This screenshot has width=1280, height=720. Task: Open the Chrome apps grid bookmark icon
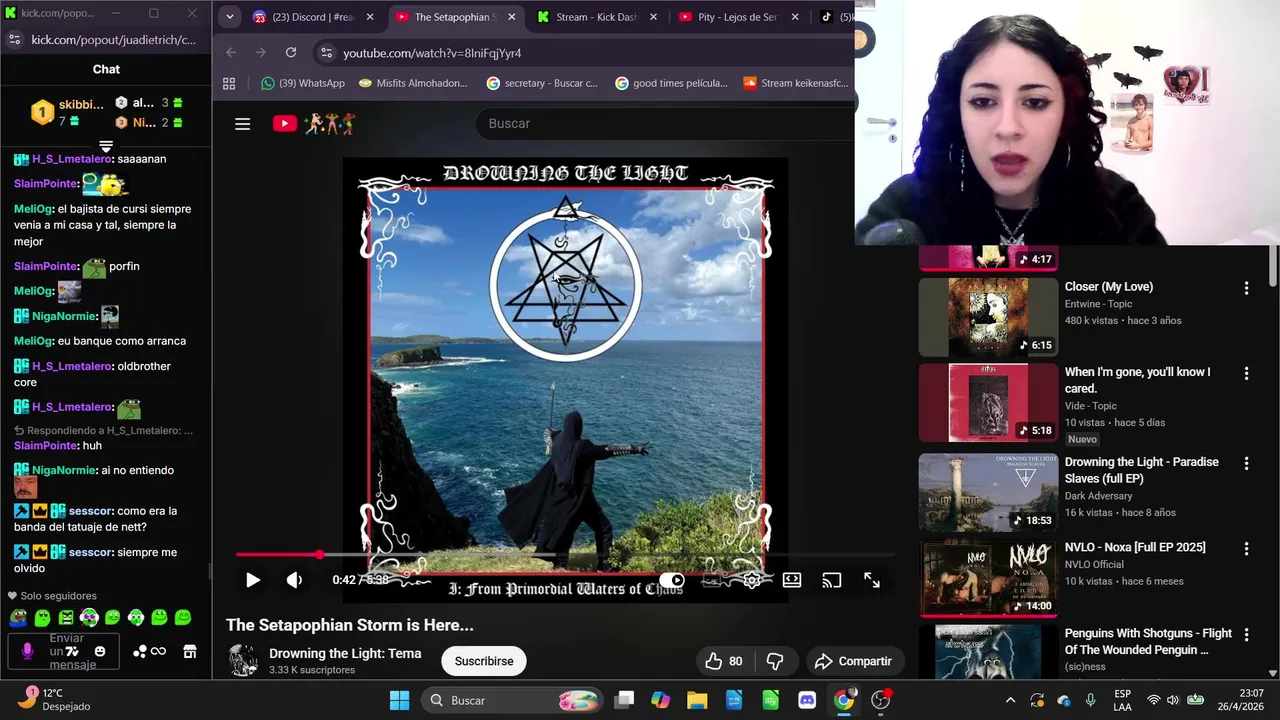click(229, 83)
